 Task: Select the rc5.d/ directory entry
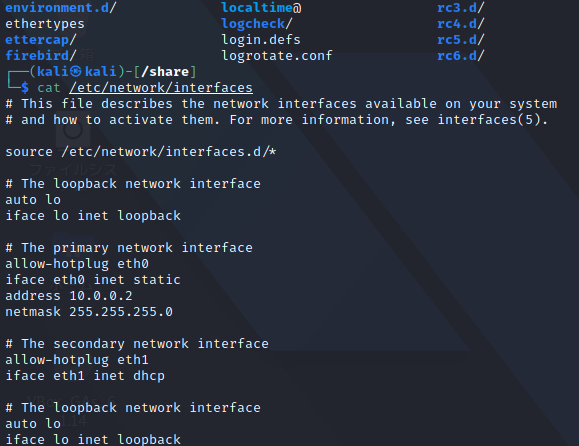[460, 40]
